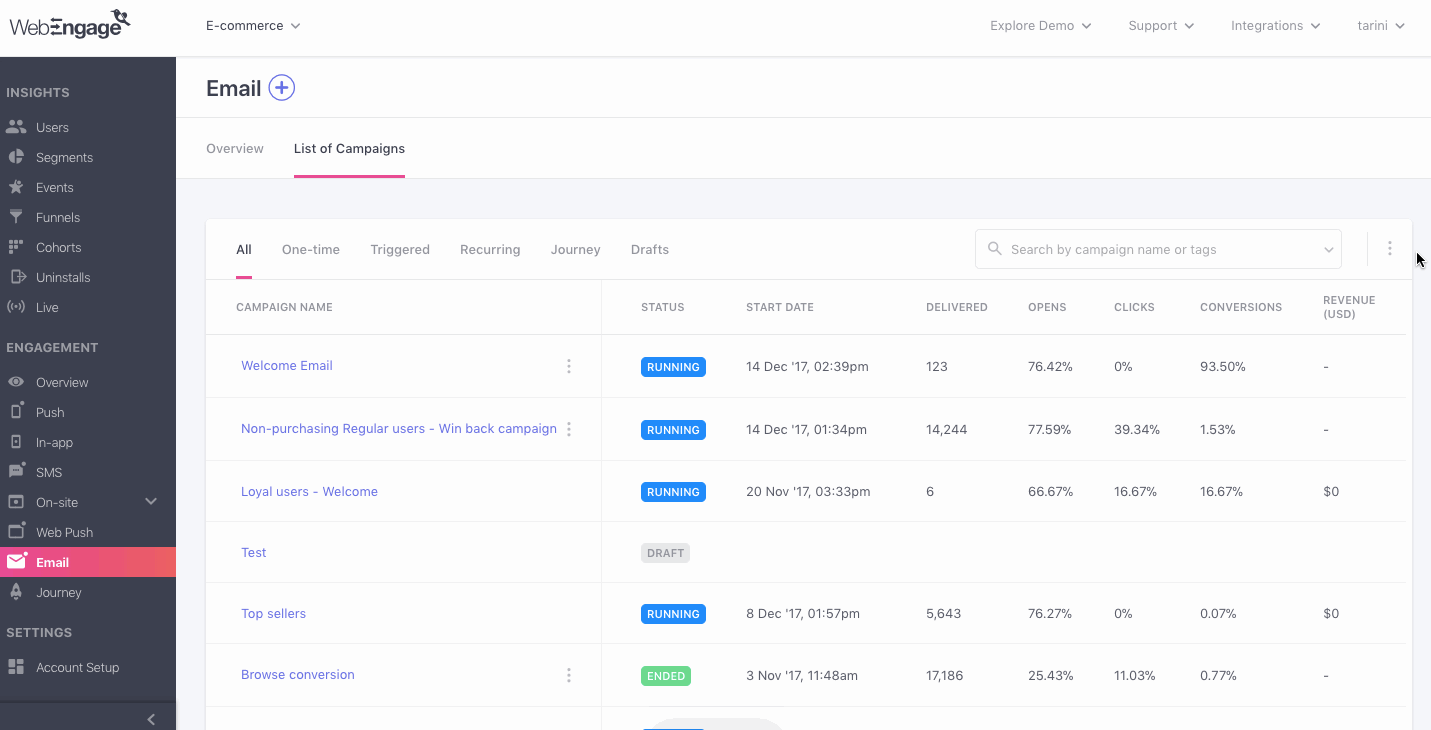Open the Loyal users - Welcome campaign
This screenshot has width=1431, height=730.
click(309, 492)
